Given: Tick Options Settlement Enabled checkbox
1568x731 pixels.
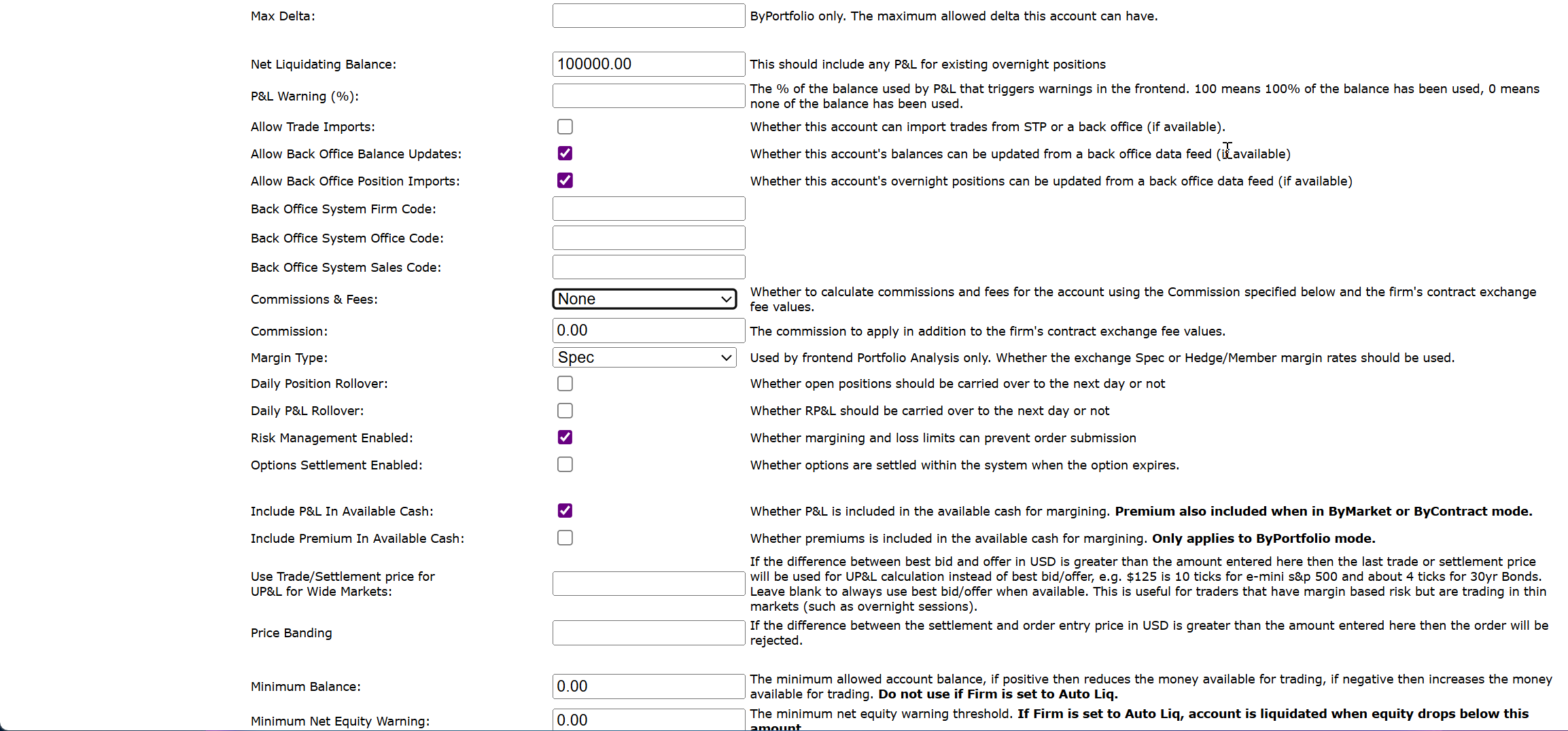Looking at the screenshot, I should 565,465.
